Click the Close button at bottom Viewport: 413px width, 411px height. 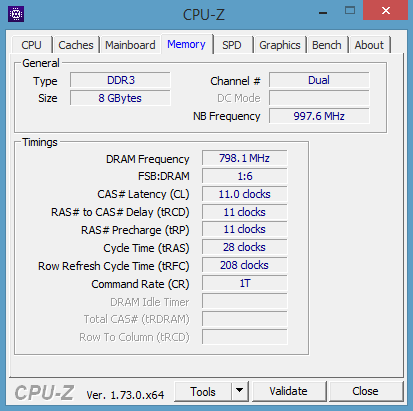365,391
